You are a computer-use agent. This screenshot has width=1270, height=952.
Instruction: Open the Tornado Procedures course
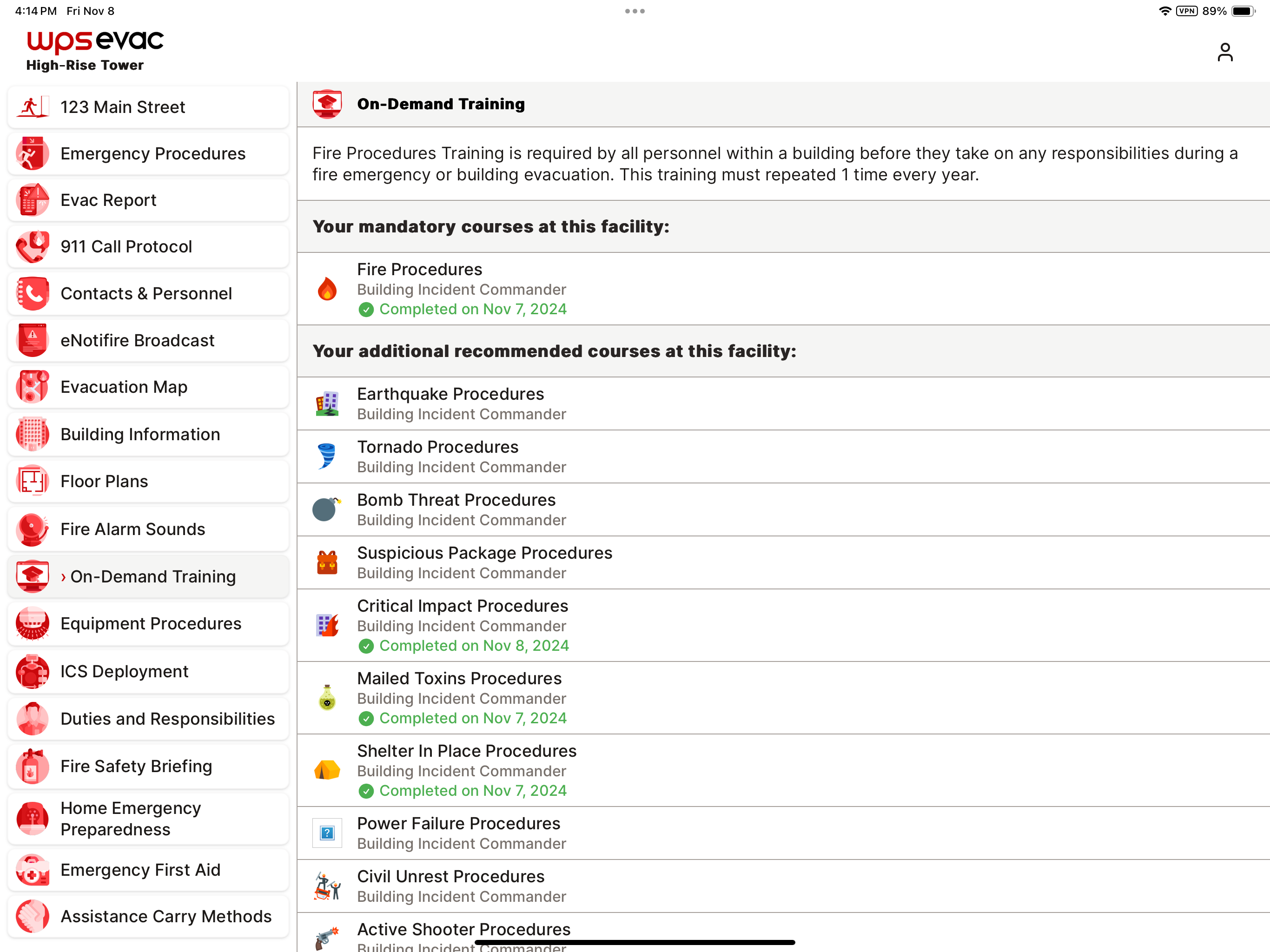point(783,456)
